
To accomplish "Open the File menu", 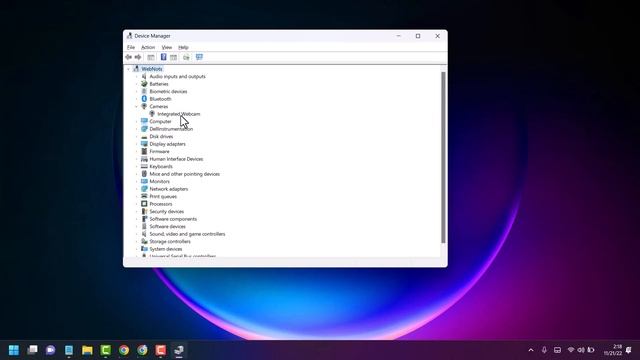I will 131,47.
